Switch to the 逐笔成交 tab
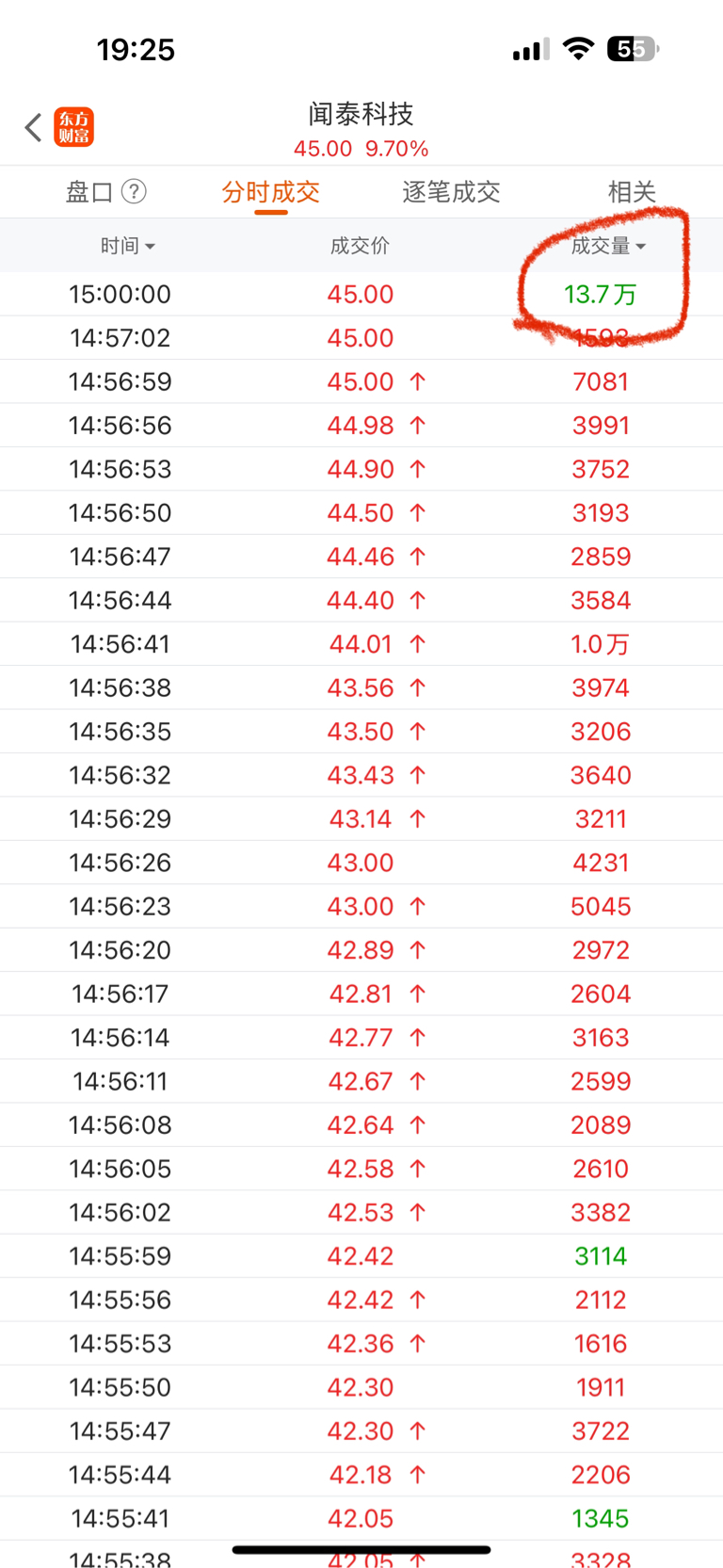 click(x=451, y=192)
